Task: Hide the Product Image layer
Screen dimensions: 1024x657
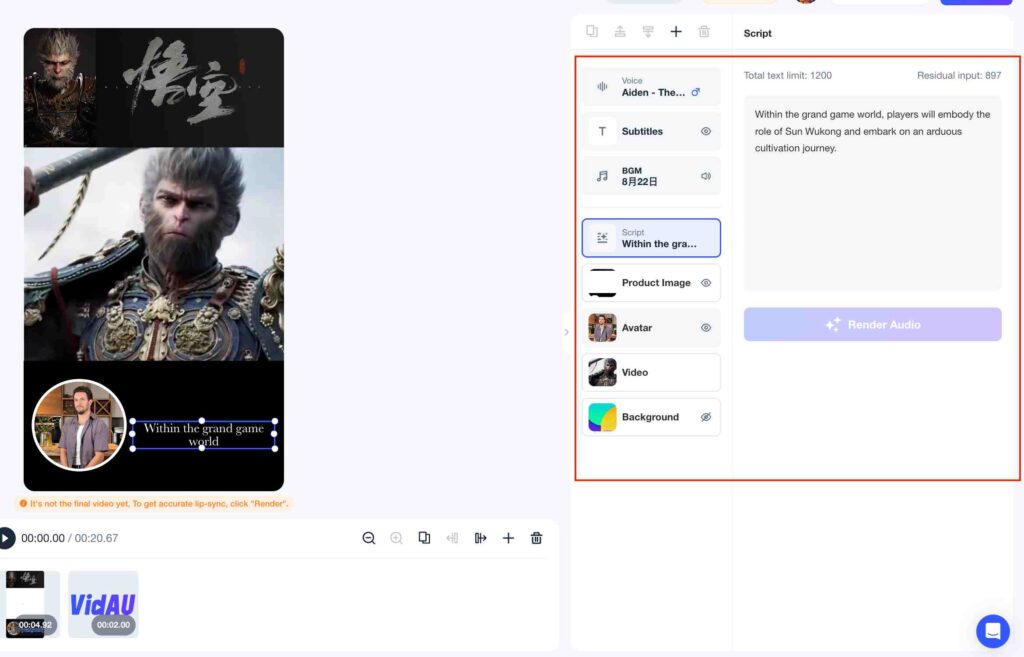Action: tap(706, 283)
